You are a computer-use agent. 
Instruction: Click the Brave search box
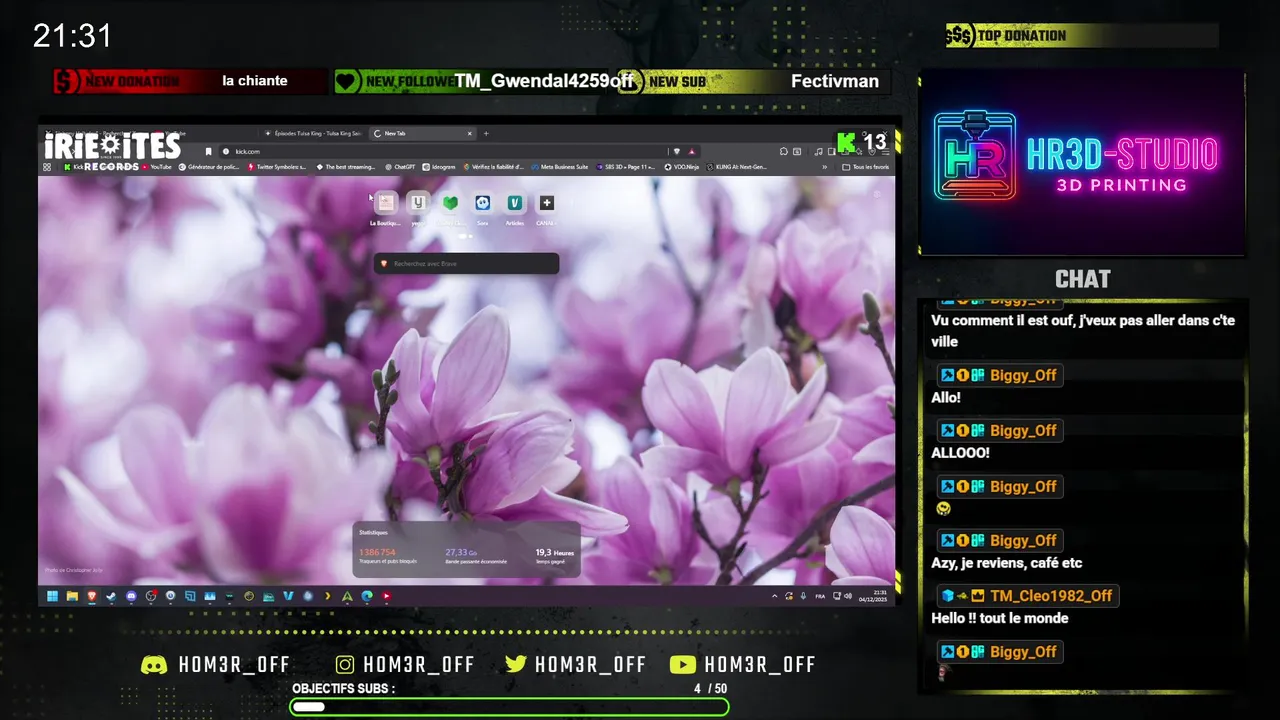click(466, 263)
